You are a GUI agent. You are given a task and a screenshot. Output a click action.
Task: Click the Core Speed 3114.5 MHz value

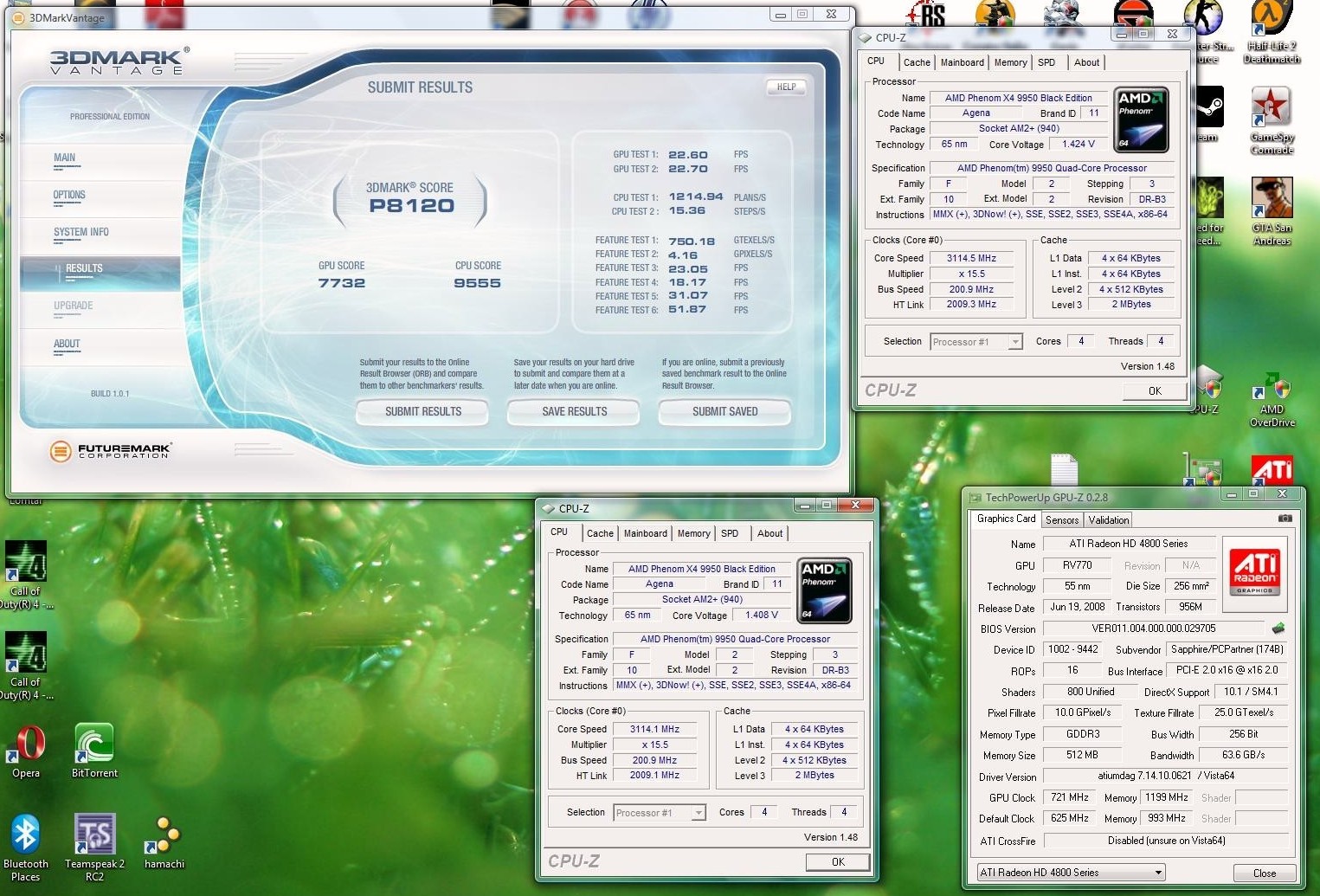(971, 258)
